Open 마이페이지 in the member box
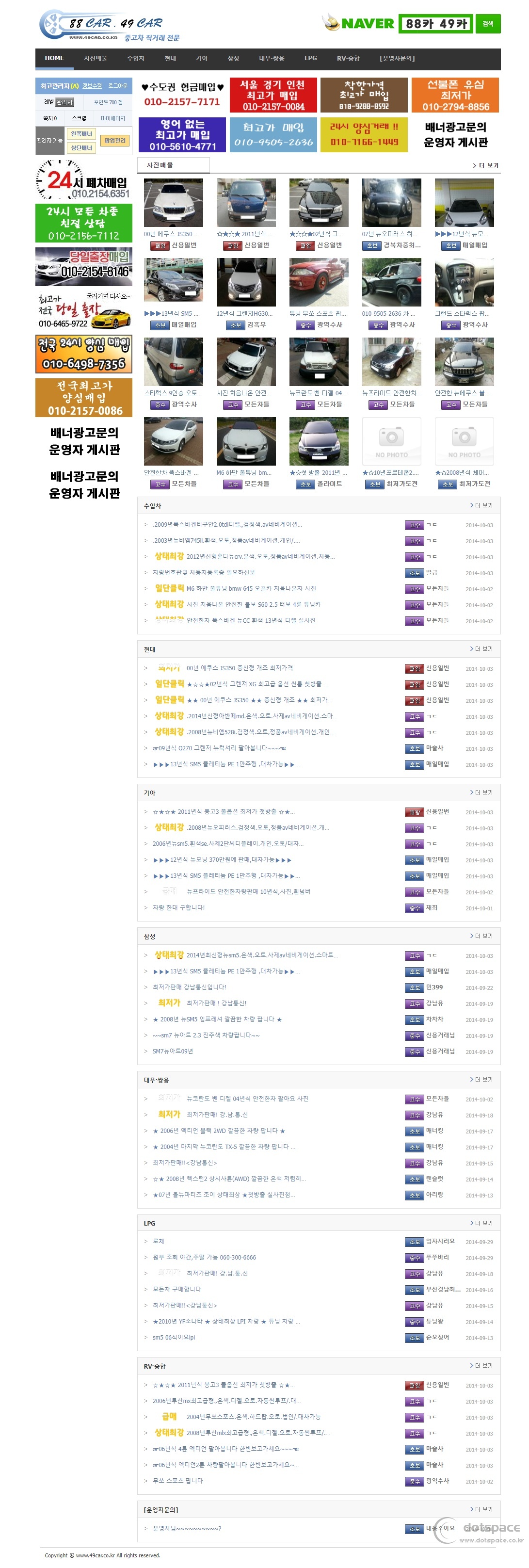Screen dimensions: 529x1568 click(x=113, y=118)
